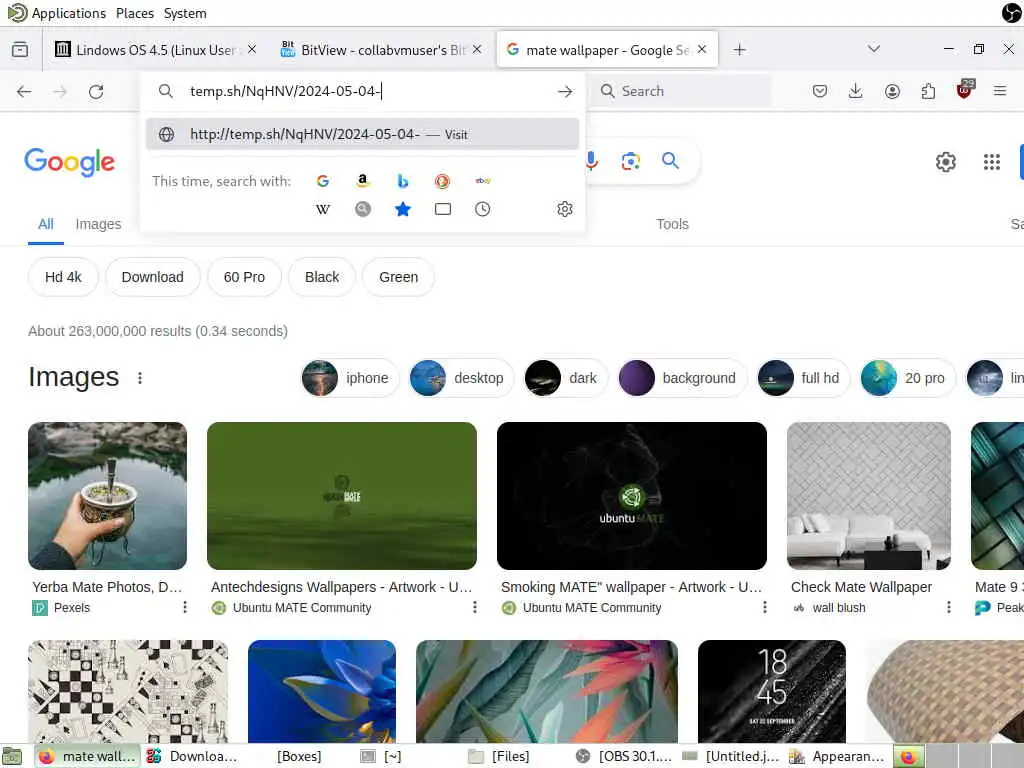This screenshot has height=768, width=1024.
Task: Apply the Download filter chip
Action: point(152,277)
